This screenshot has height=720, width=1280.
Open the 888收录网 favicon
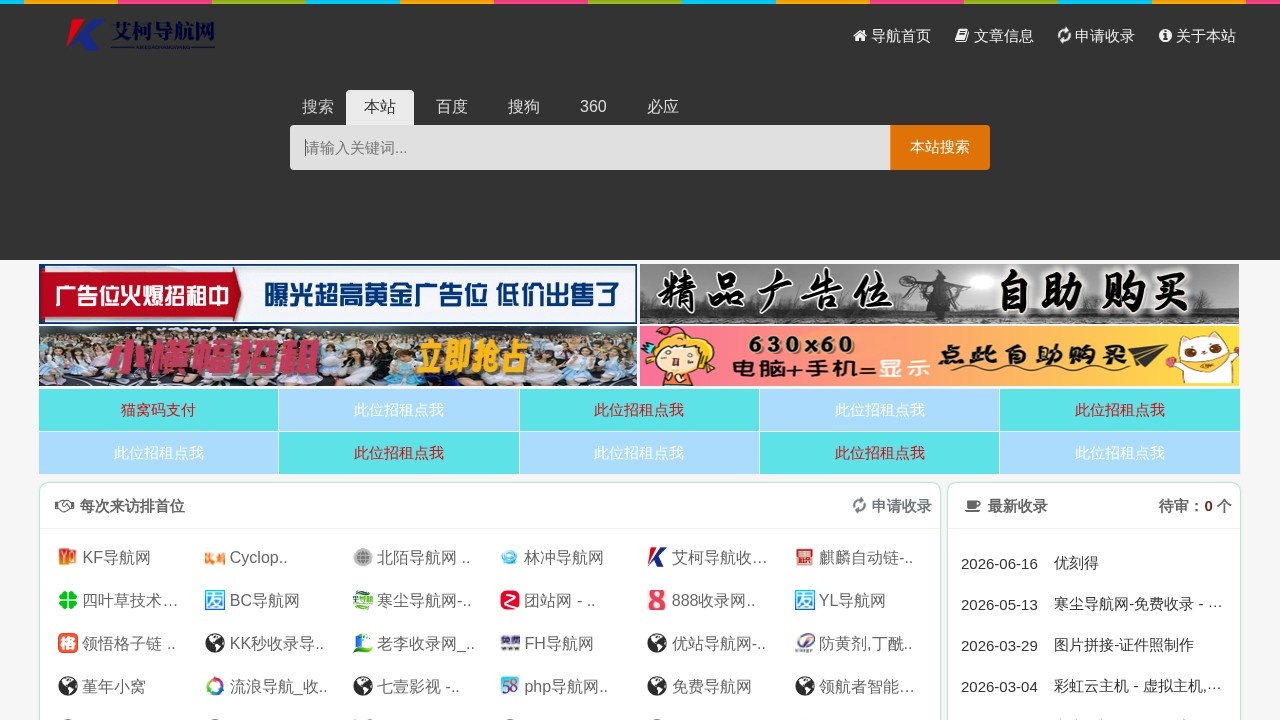click(x=657, y=600)
